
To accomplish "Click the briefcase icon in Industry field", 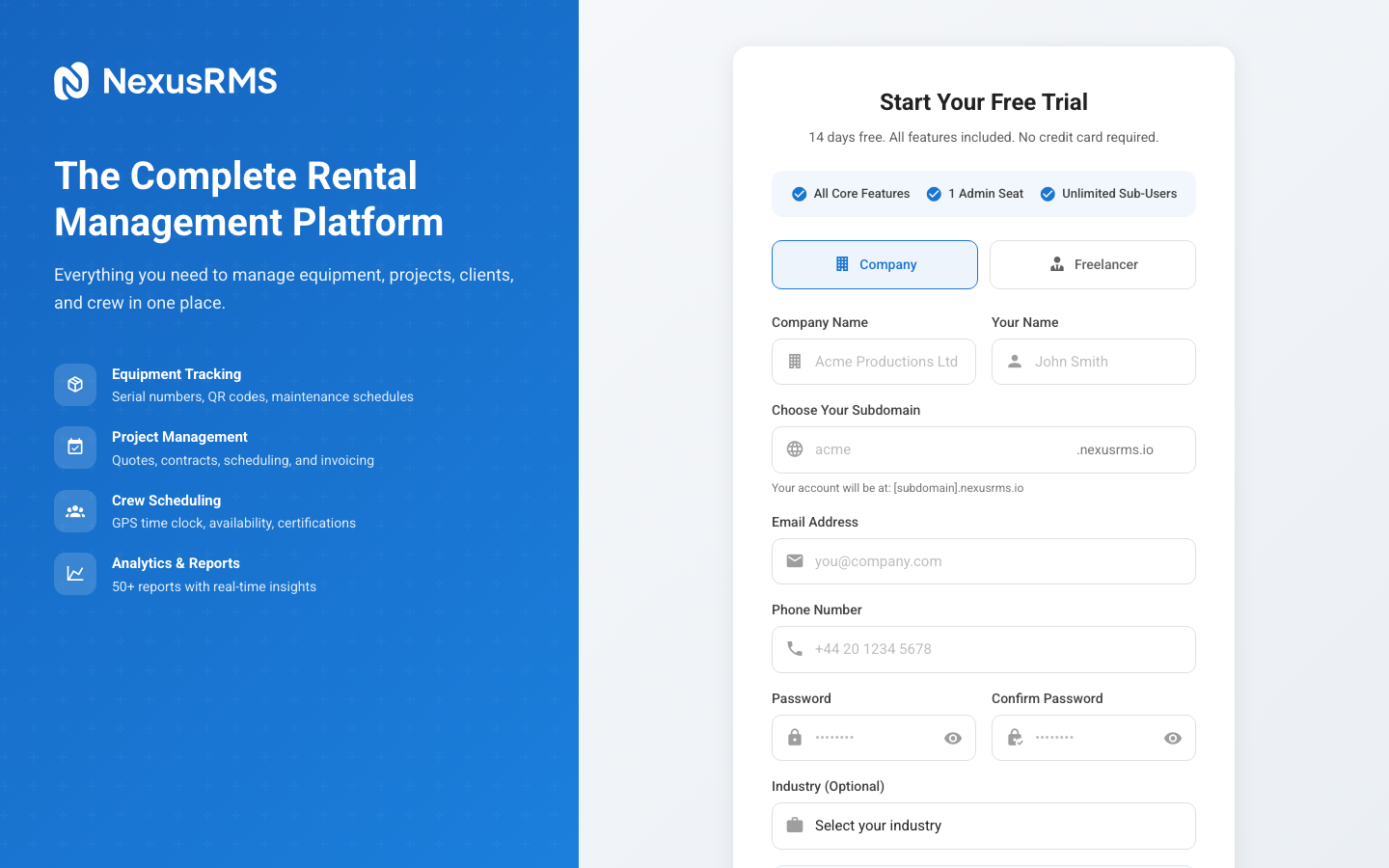I will point(795,825).
